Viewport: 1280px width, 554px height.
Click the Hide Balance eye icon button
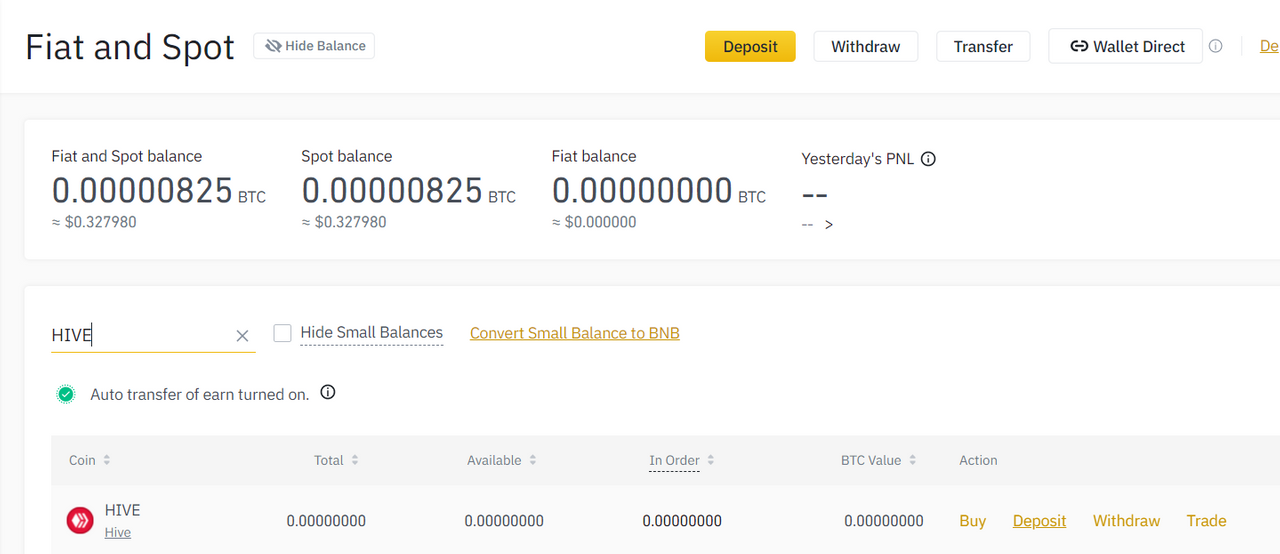tap(314, 46)
